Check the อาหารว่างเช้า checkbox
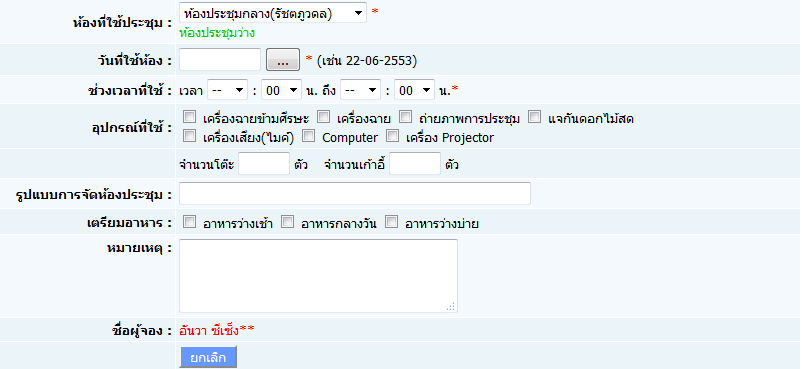802x369 pixels. 190,222
